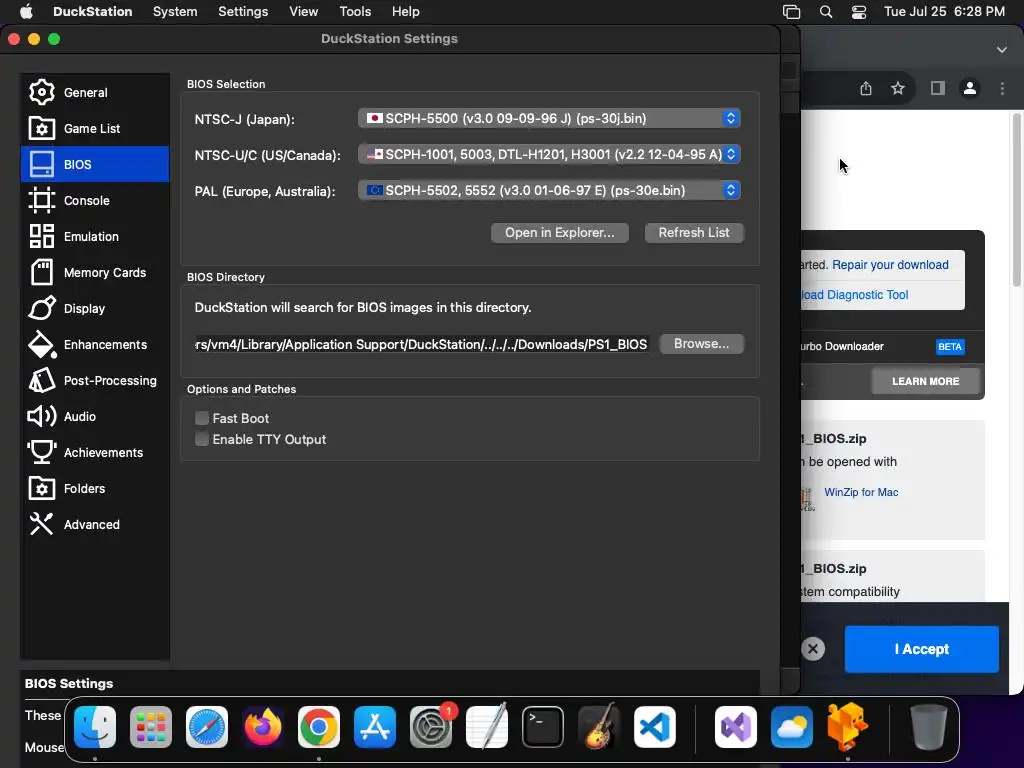The width and height of the screenshot is (1024, 768).
Task: Click the BIOS directory path field
Action: pyautogui.click(x=422, y=344)
